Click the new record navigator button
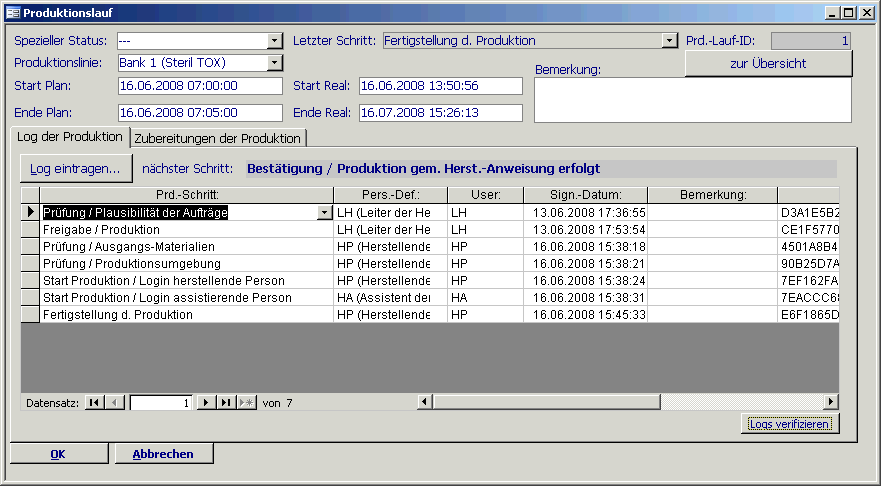The image size is (881, 486). pyautogui.click(x=246, y=402)
